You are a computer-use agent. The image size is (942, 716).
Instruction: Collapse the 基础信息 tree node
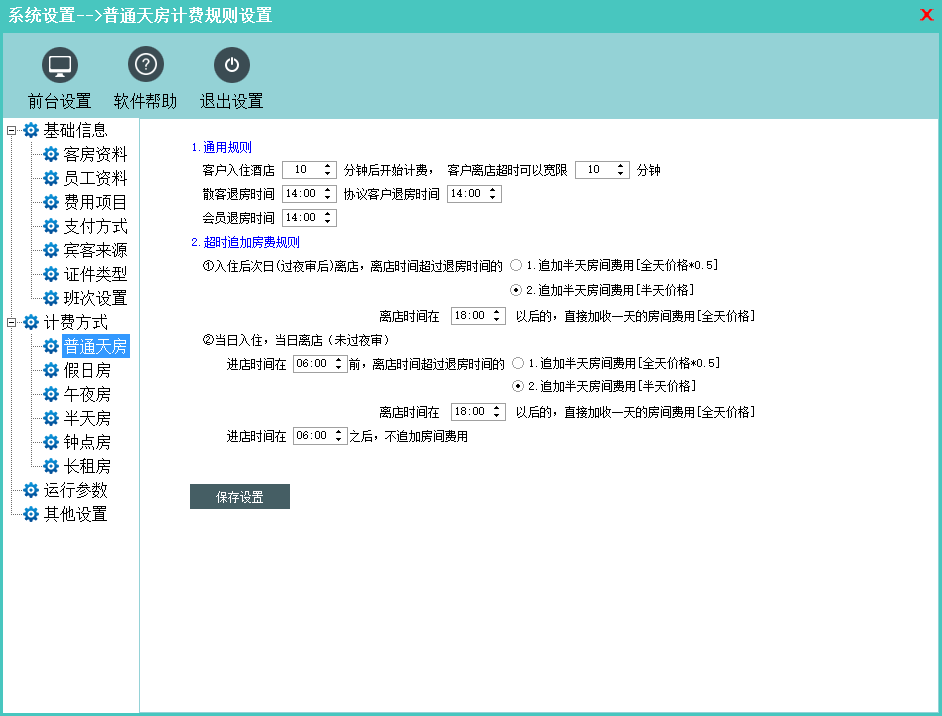(12, 130)
